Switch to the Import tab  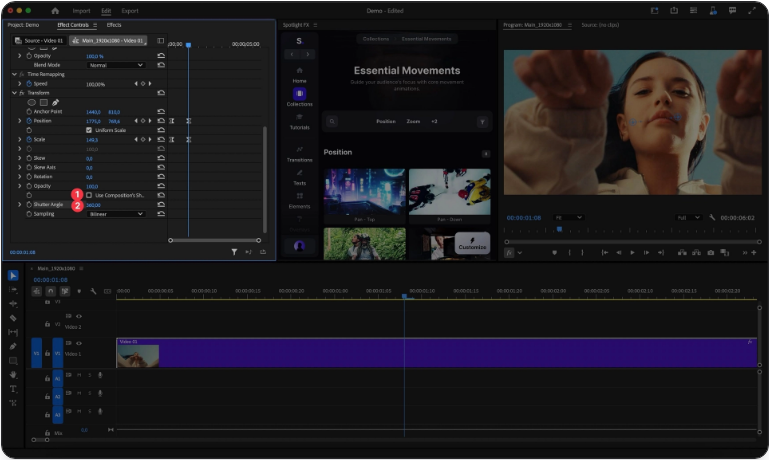pos(81,11)
